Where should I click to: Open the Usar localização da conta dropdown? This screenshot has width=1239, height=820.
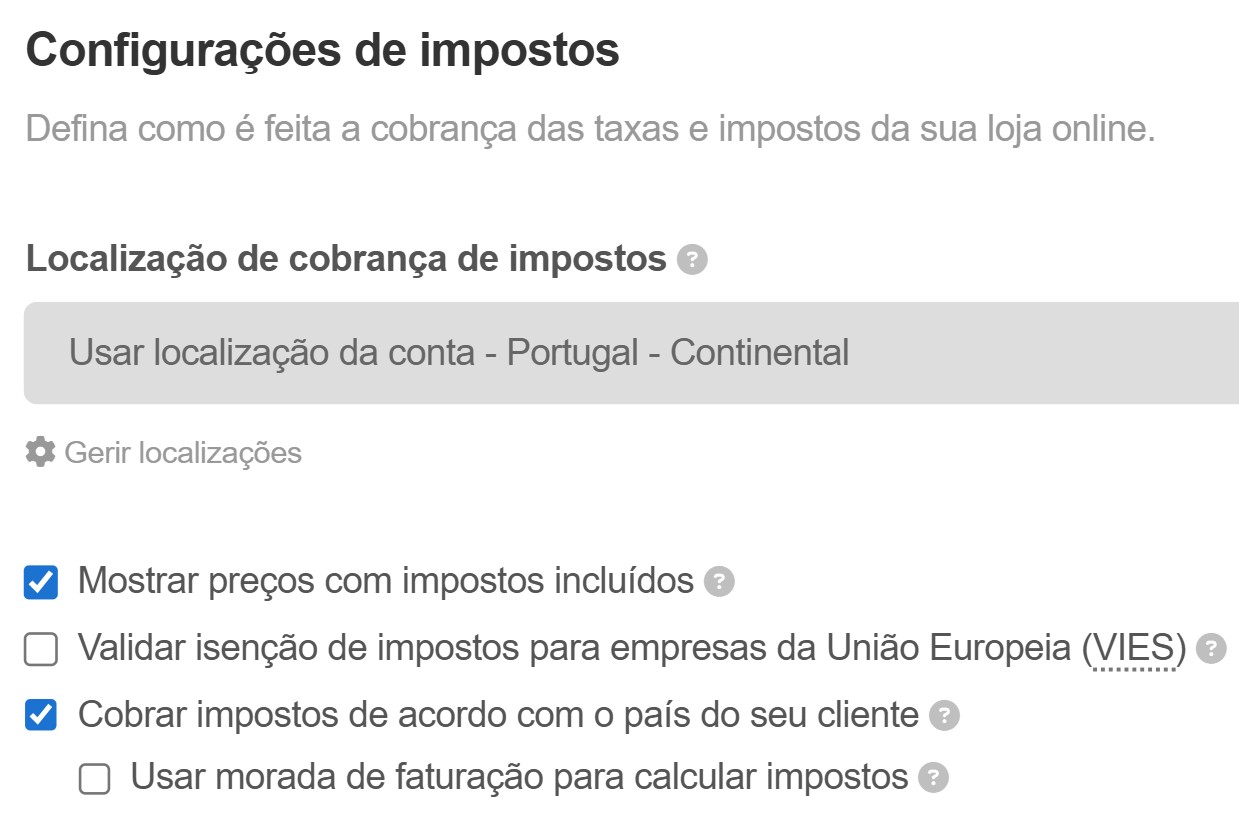click(630, 353)
